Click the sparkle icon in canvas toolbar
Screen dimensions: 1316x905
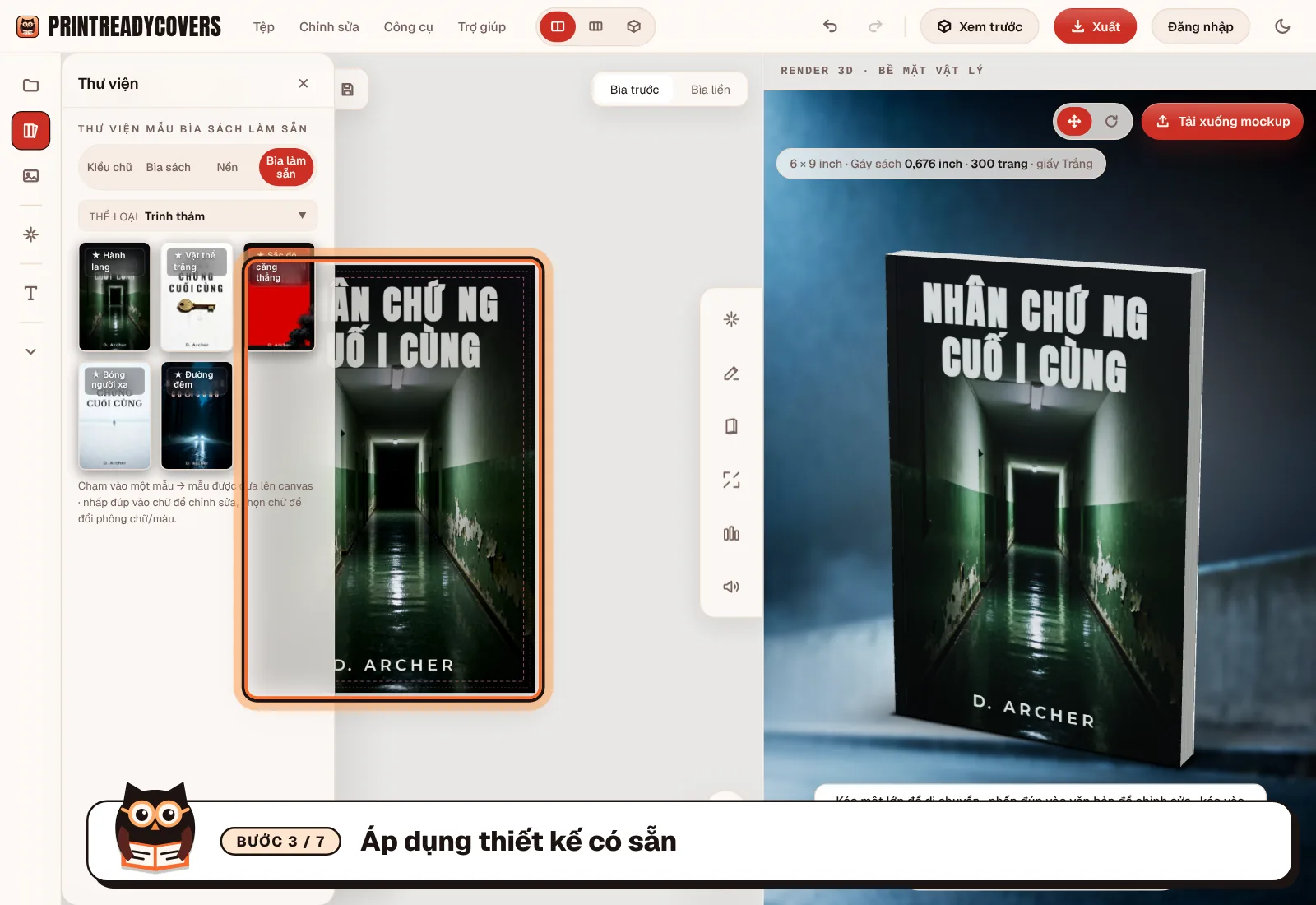tap(731, 319)
